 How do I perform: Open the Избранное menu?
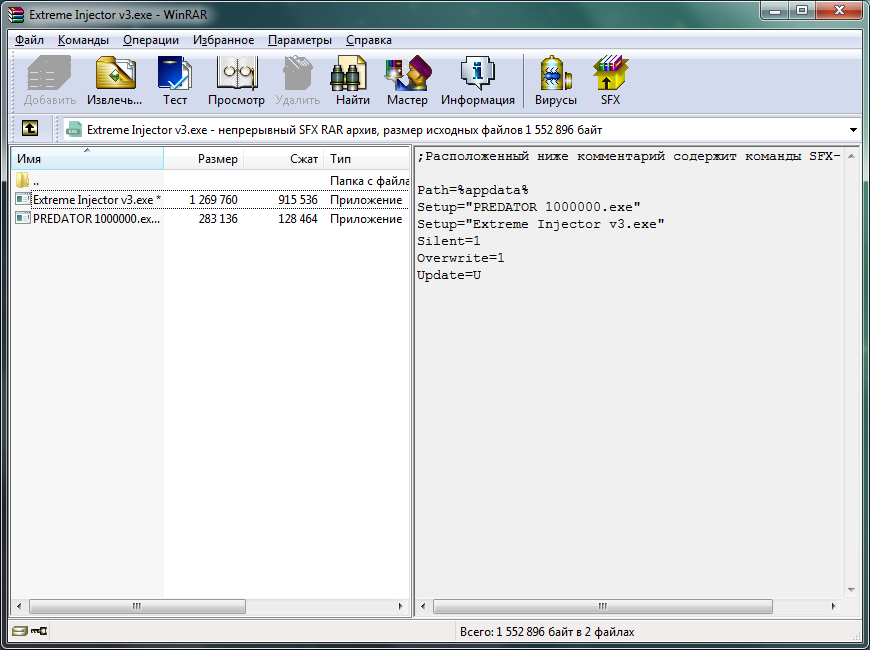point(223,40)
